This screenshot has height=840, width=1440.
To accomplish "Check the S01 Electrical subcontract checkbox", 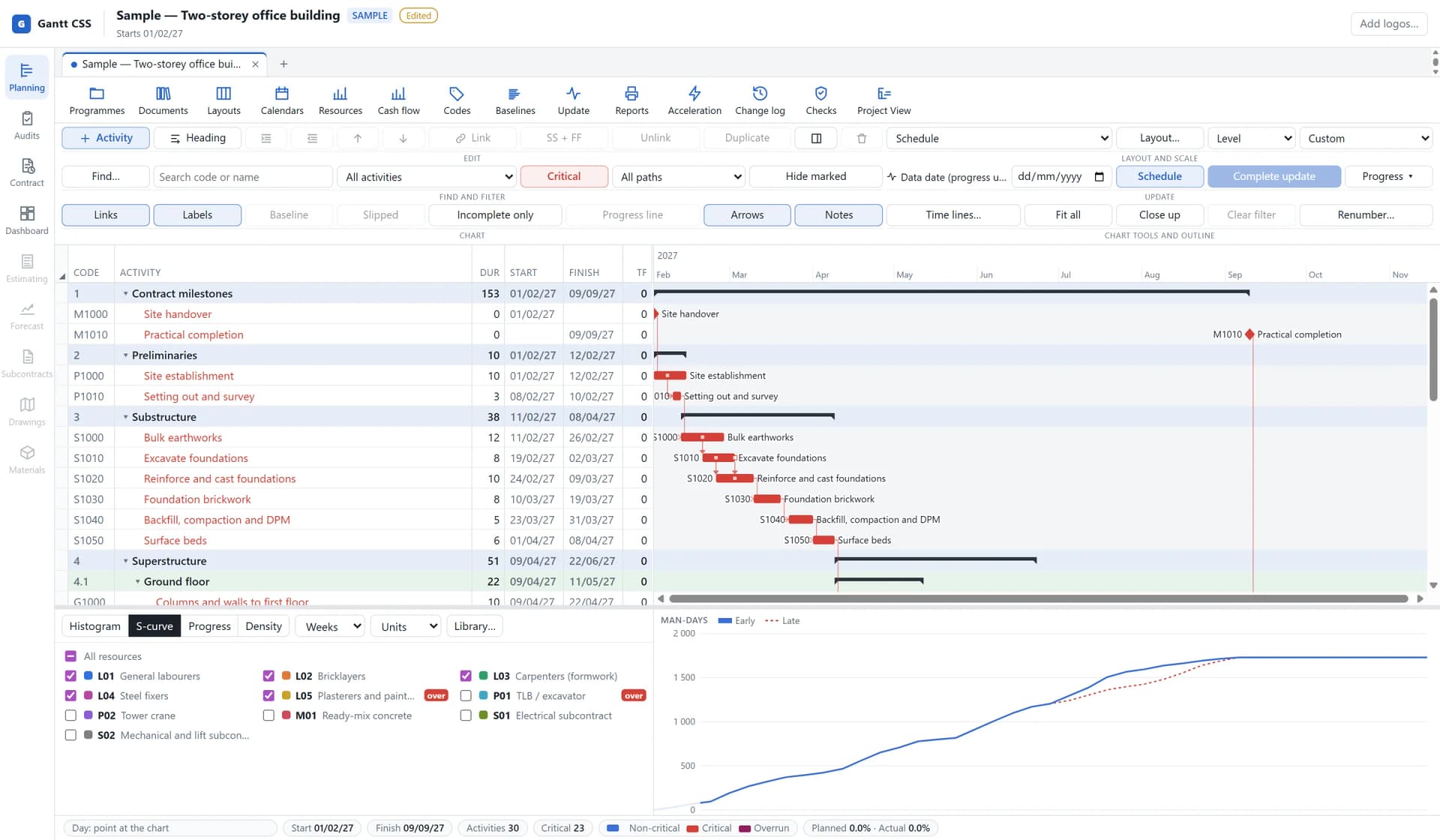I will point(466,715).
